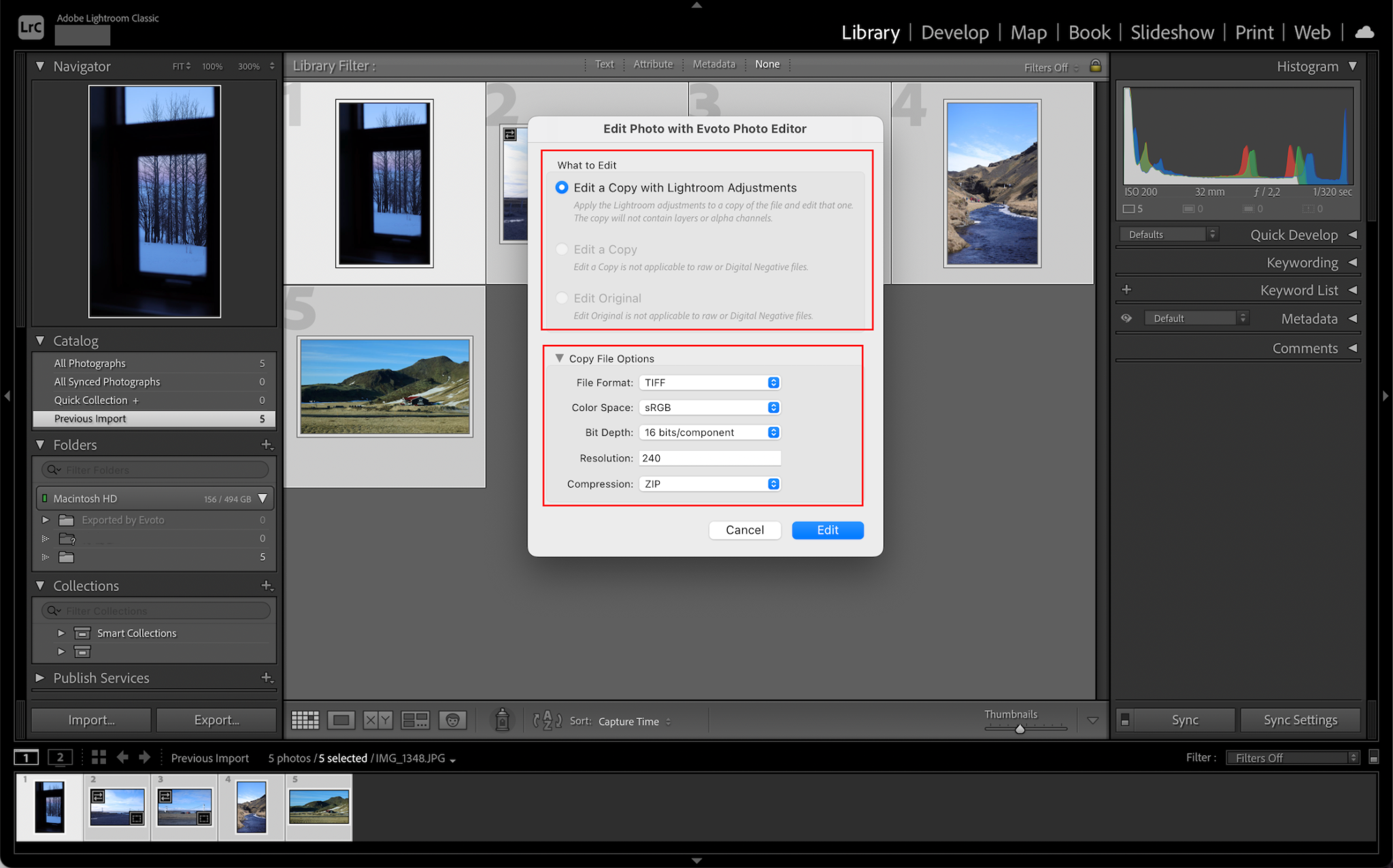1393x868 pixels.
Task: Add a new folder with plus icon
Action: [x=267, y=445]
